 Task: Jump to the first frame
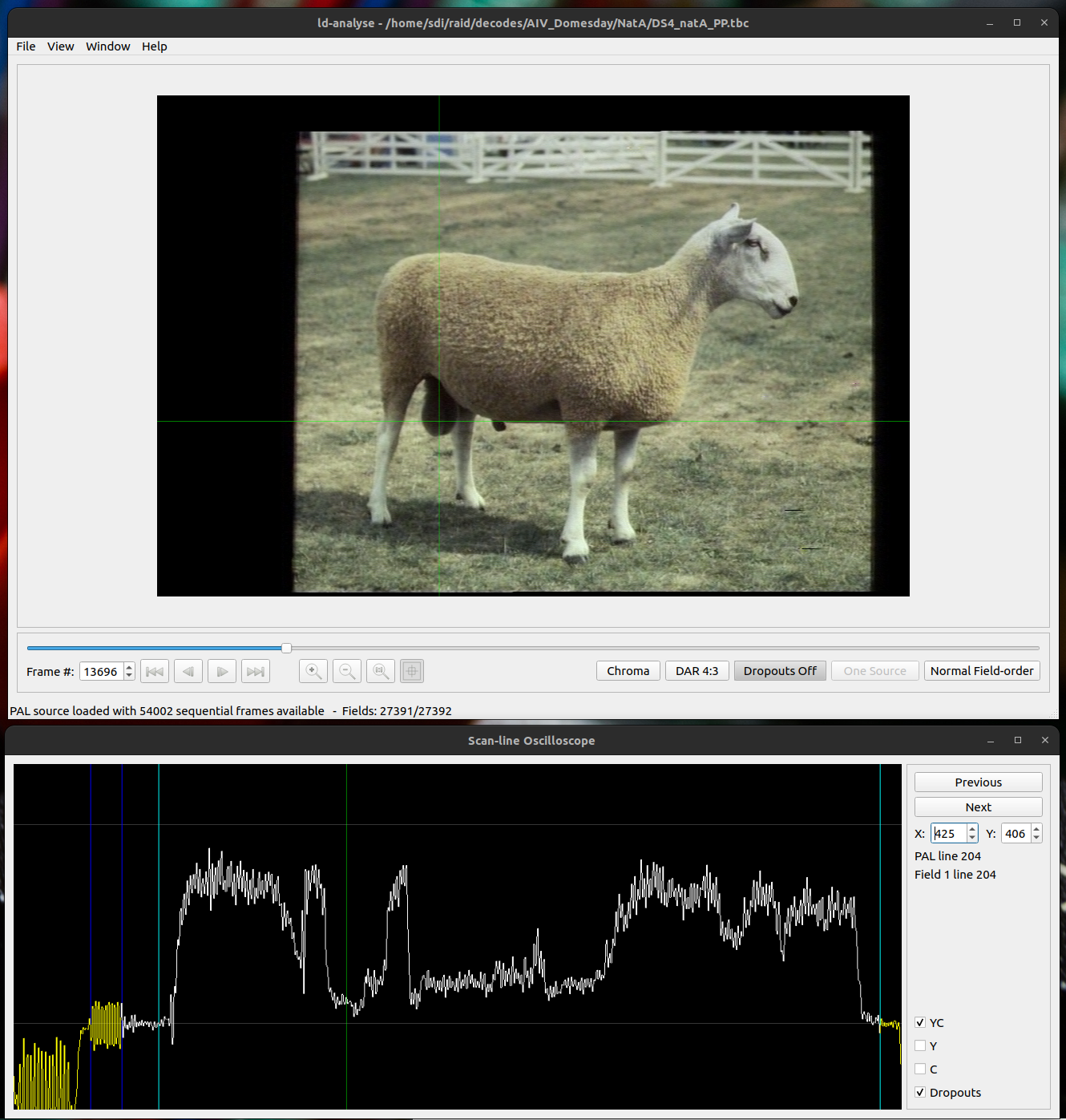155,671
